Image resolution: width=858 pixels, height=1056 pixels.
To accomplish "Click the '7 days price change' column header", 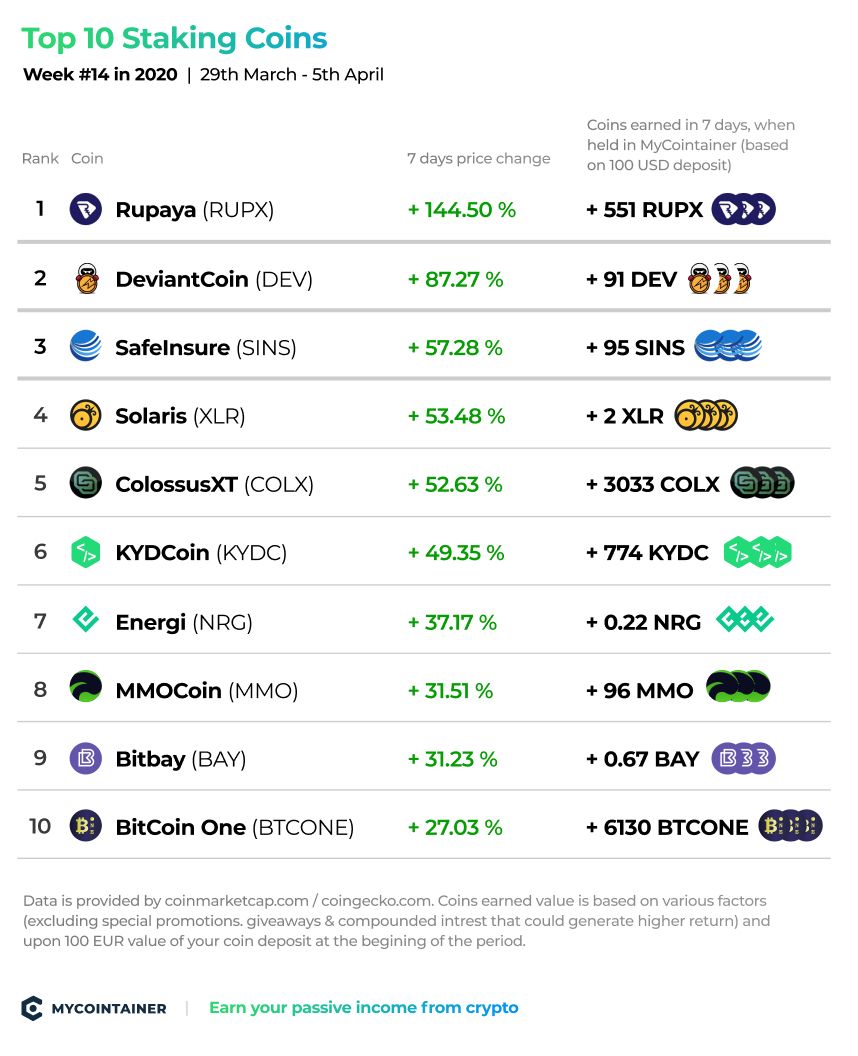I will [x=478, y=158].
